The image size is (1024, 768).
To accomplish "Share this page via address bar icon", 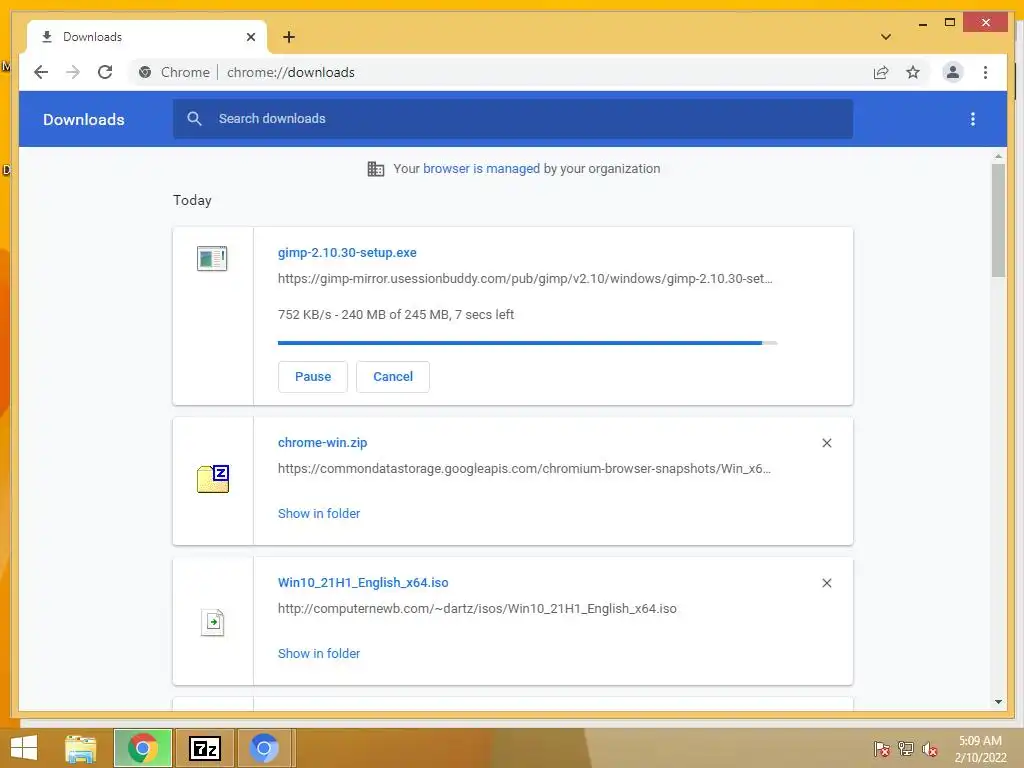I will [x=881, y=72].
